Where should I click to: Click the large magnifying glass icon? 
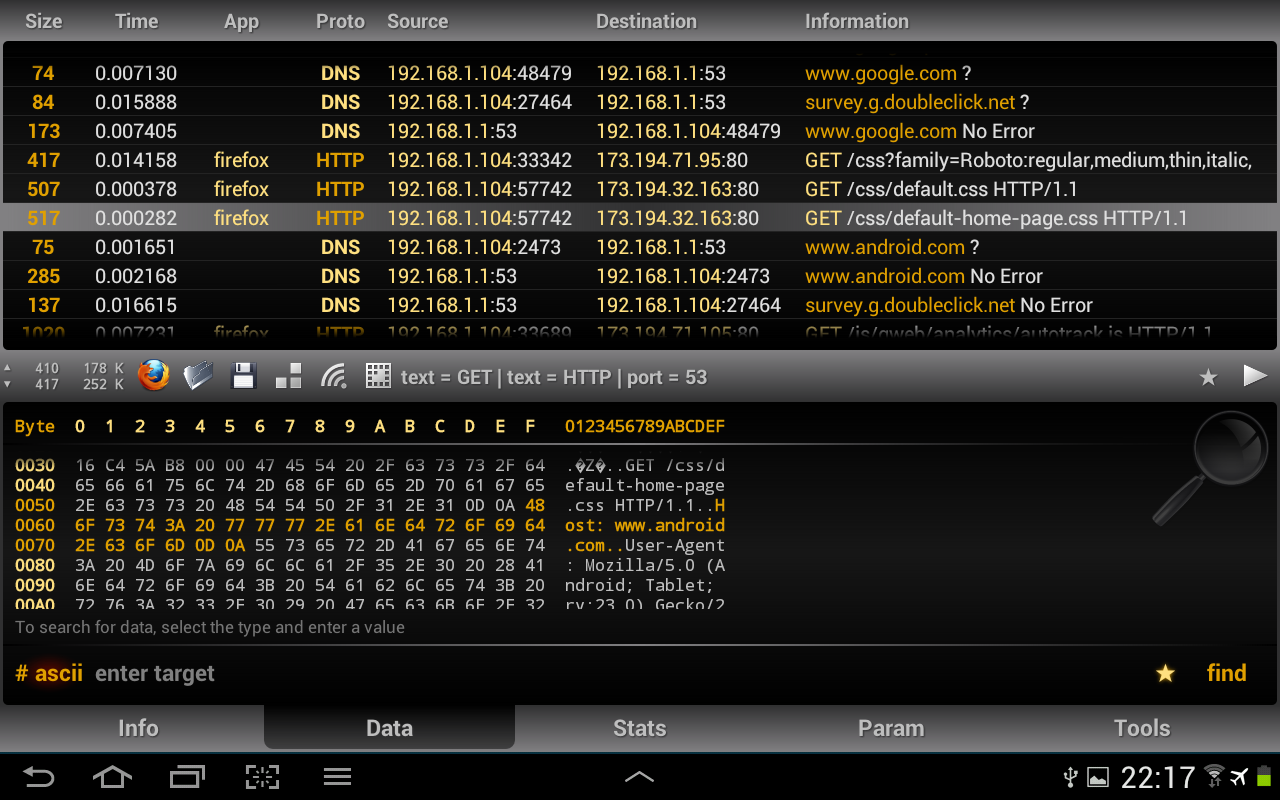[x=1210, y=468]
